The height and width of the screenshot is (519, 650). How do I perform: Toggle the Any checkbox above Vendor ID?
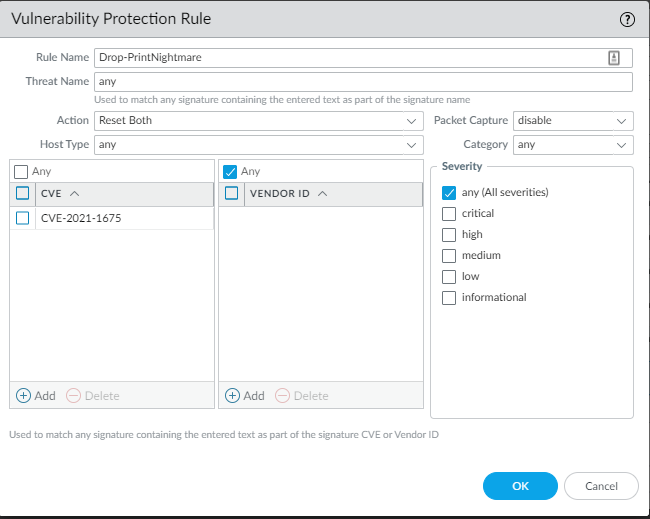[x=231, y=171]
